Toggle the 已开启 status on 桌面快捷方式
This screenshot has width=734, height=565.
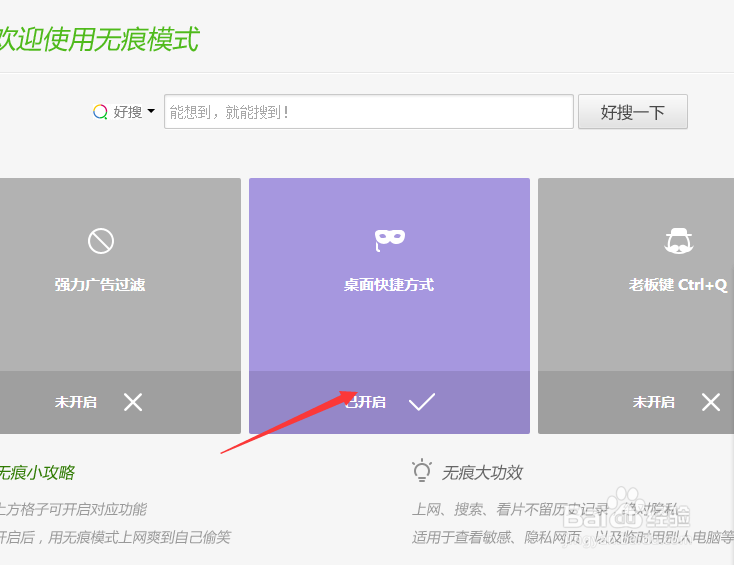click(x=365, y=402)
